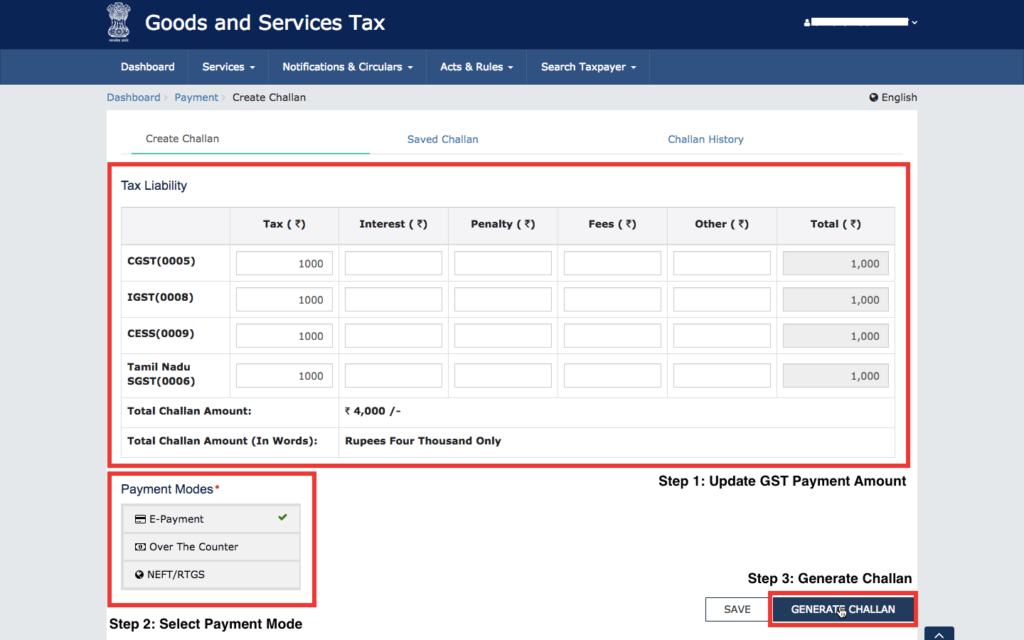The width and height of the screenshot is (1024, 640).
Task: Switch to the Saved Challan tab
Action: (442, 138)
